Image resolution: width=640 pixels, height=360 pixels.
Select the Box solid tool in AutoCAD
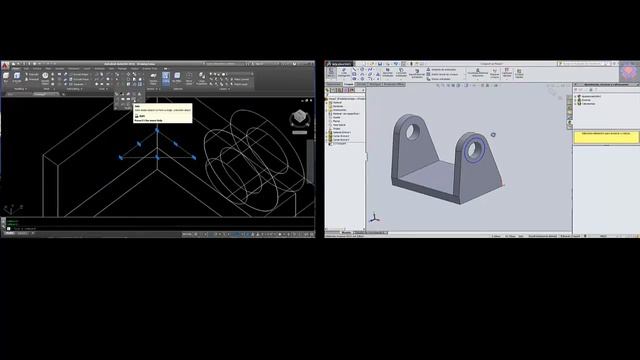click(x=5, y=78)
